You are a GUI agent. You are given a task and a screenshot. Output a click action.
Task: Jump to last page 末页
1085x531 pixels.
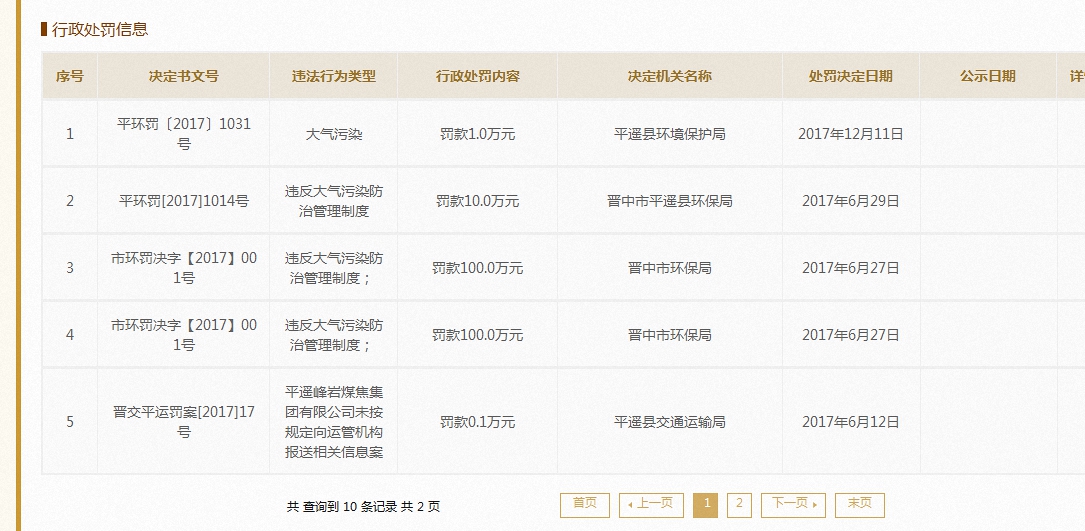point(859,505)
